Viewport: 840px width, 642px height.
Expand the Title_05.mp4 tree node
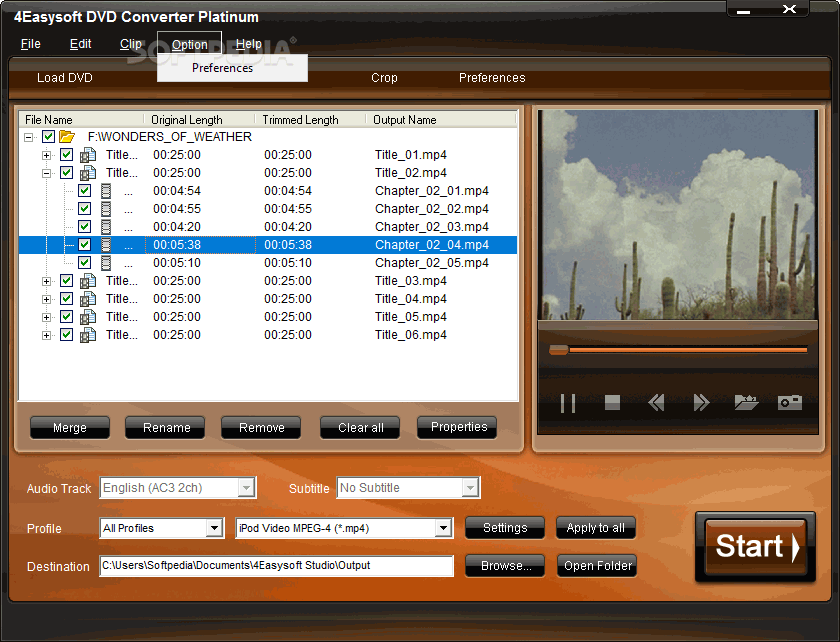pyautogui.click(x=47, y=317)
